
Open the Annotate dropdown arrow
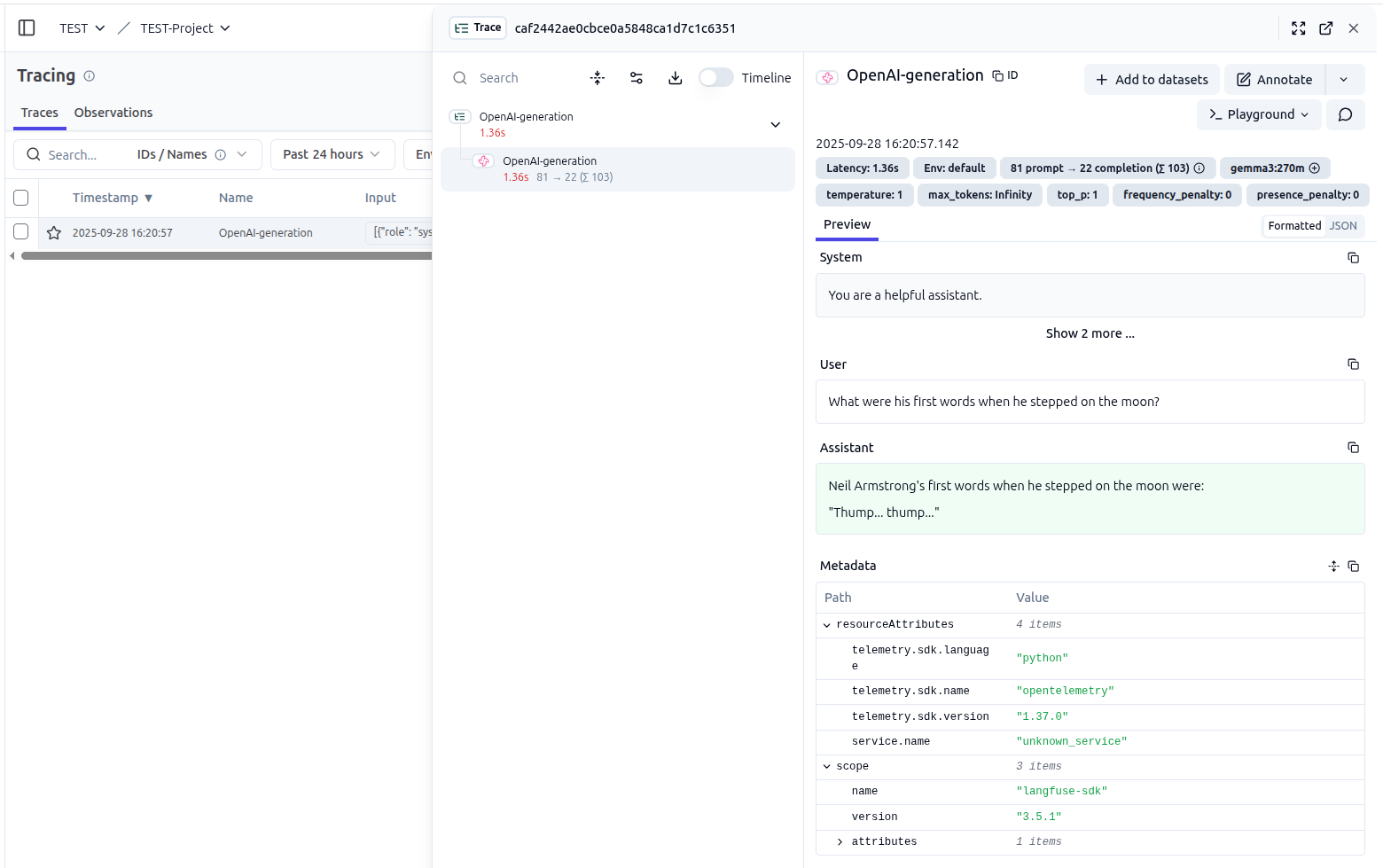[1344, 80]
